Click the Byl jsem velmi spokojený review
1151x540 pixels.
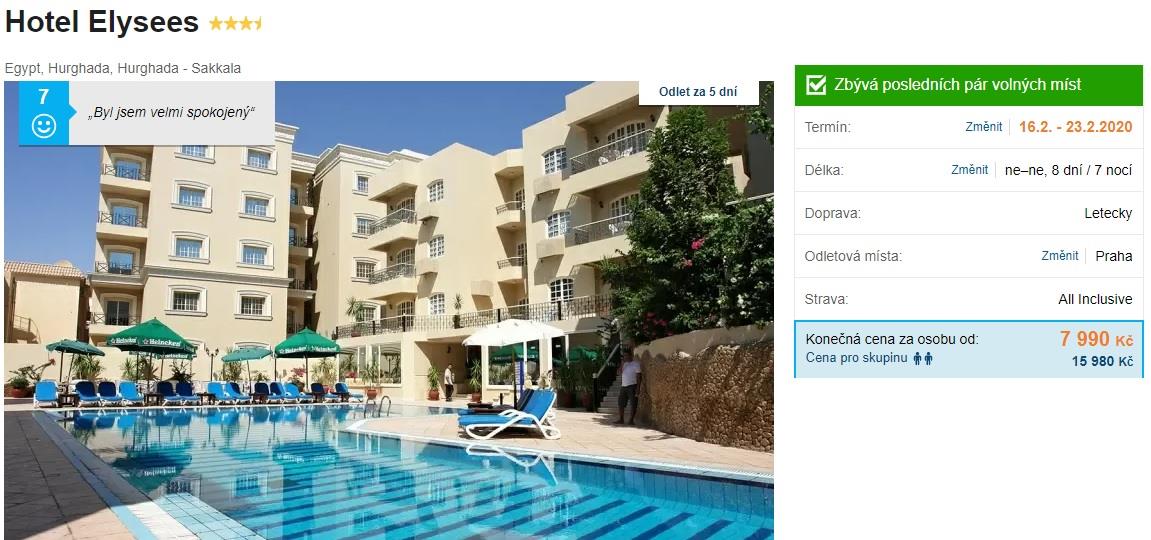(x=171, y=113)
